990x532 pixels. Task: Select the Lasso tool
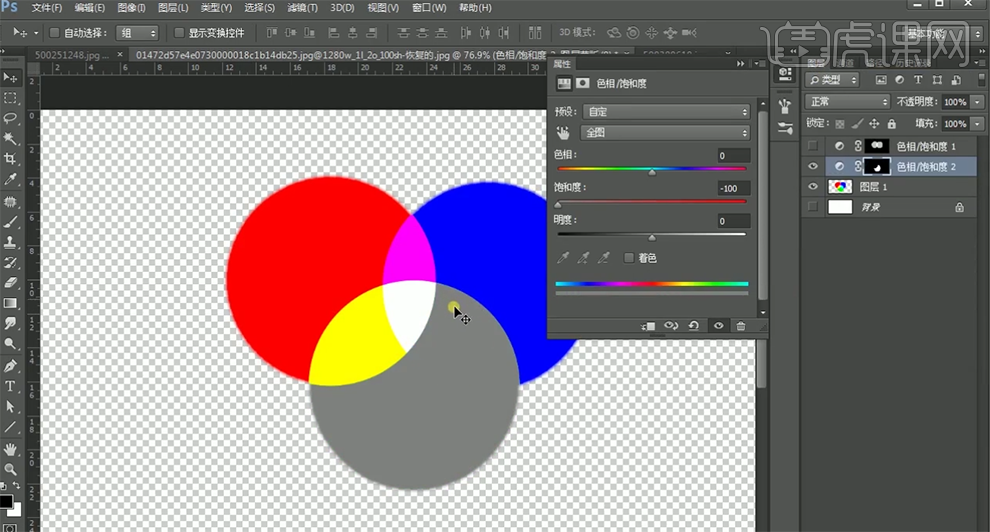click(x=11, y=118)
